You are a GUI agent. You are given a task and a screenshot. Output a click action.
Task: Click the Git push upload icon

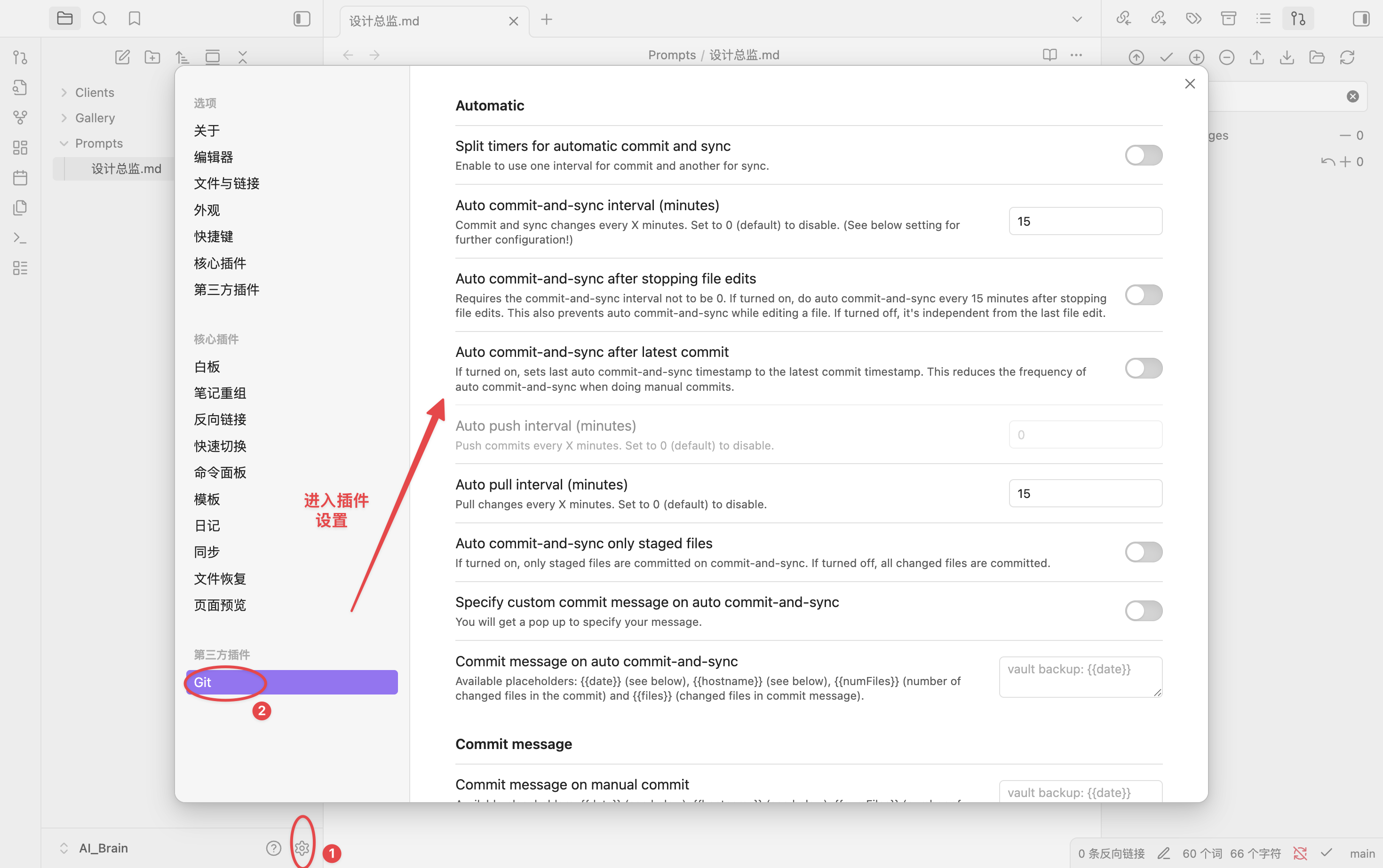coord(1256,57)
